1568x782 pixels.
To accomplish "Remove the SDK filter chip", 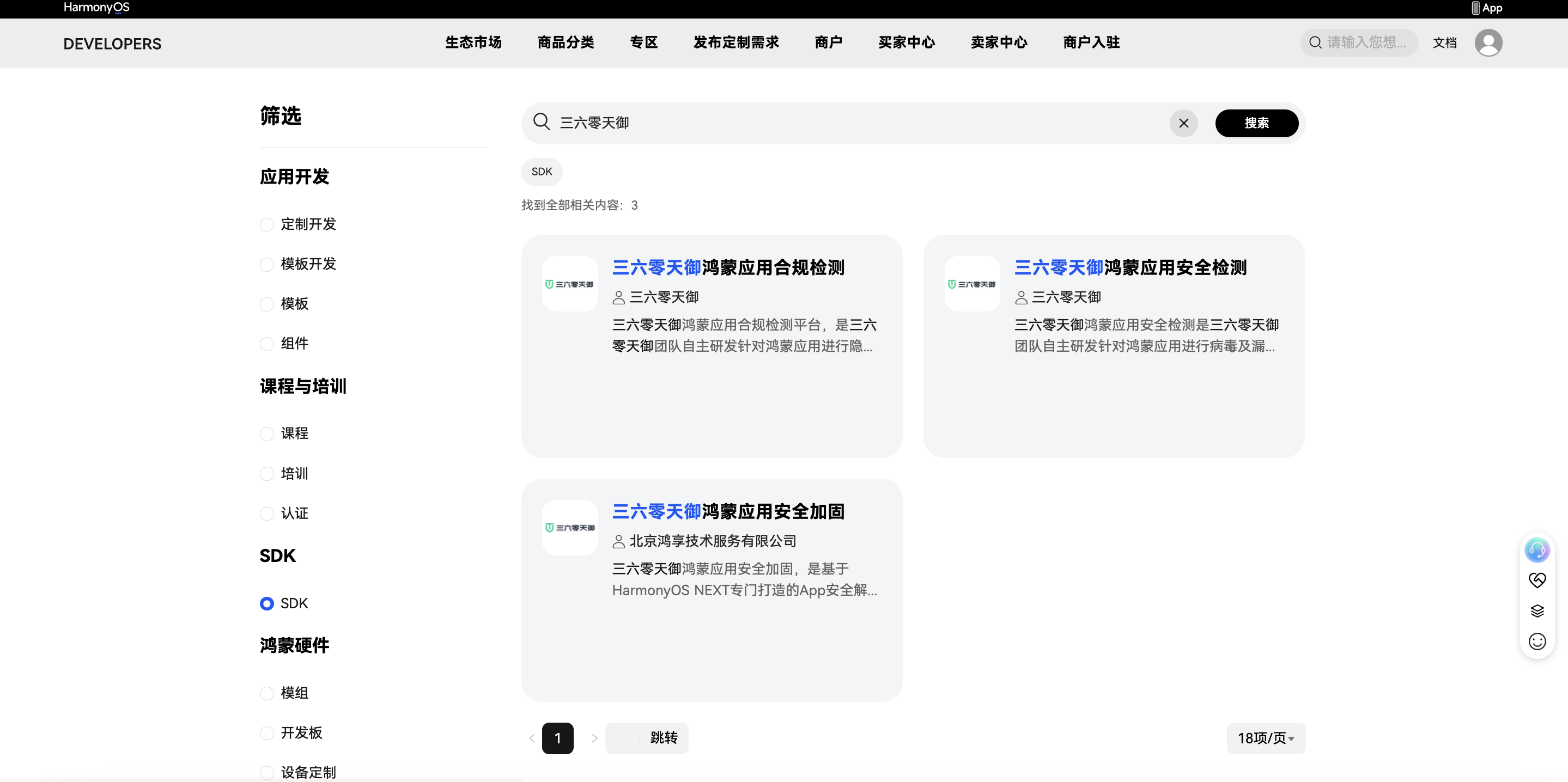I will (x=542, y=172).
